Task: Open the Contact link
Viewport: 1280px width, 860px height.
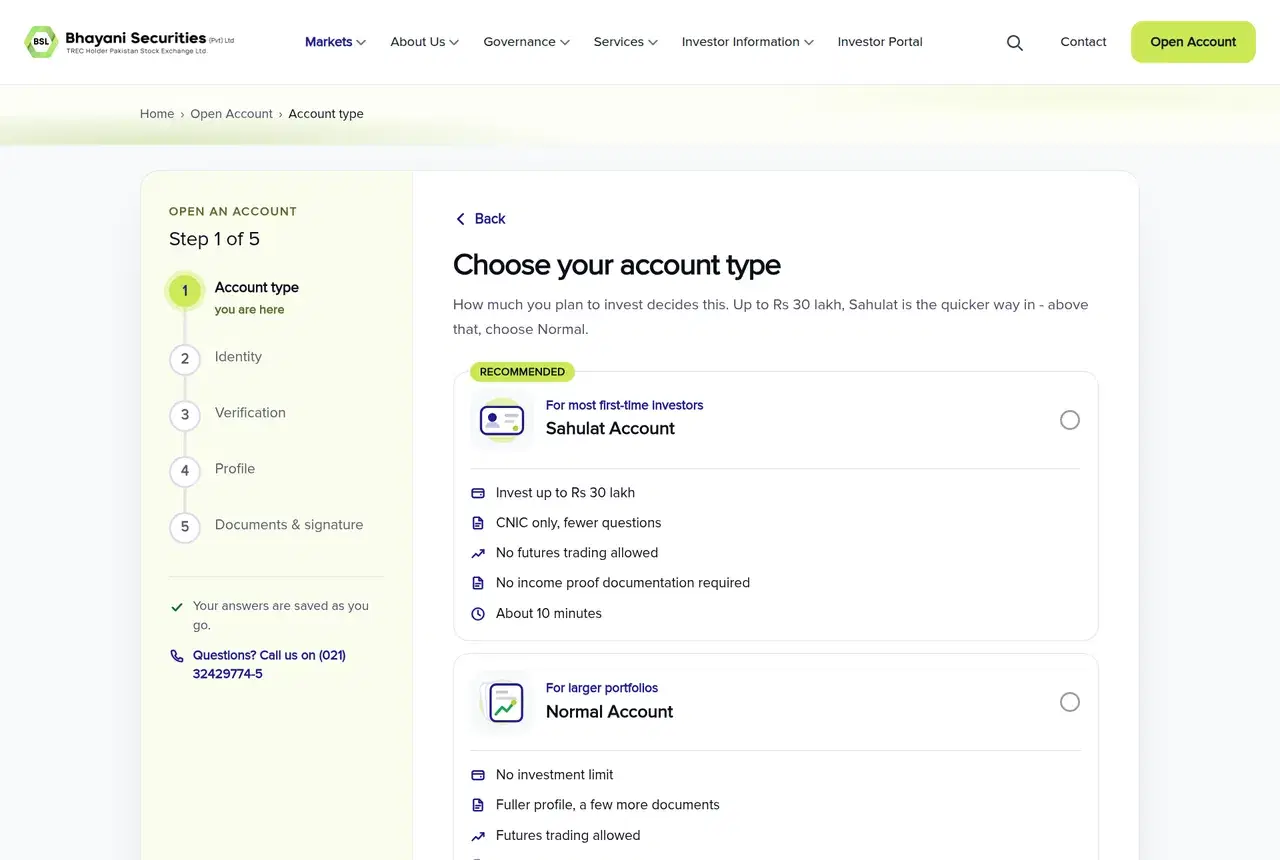Action: tap(1083, 42)
